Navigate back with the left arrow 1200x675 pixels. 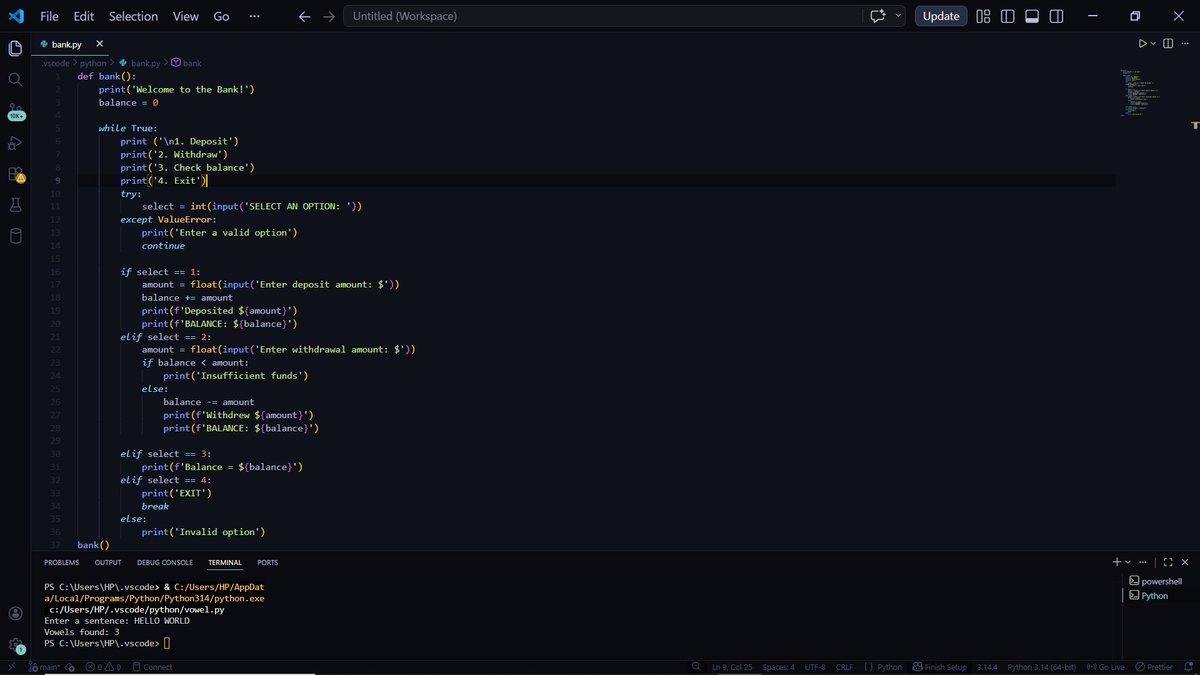pyautogui.click(x=304, y=16)
